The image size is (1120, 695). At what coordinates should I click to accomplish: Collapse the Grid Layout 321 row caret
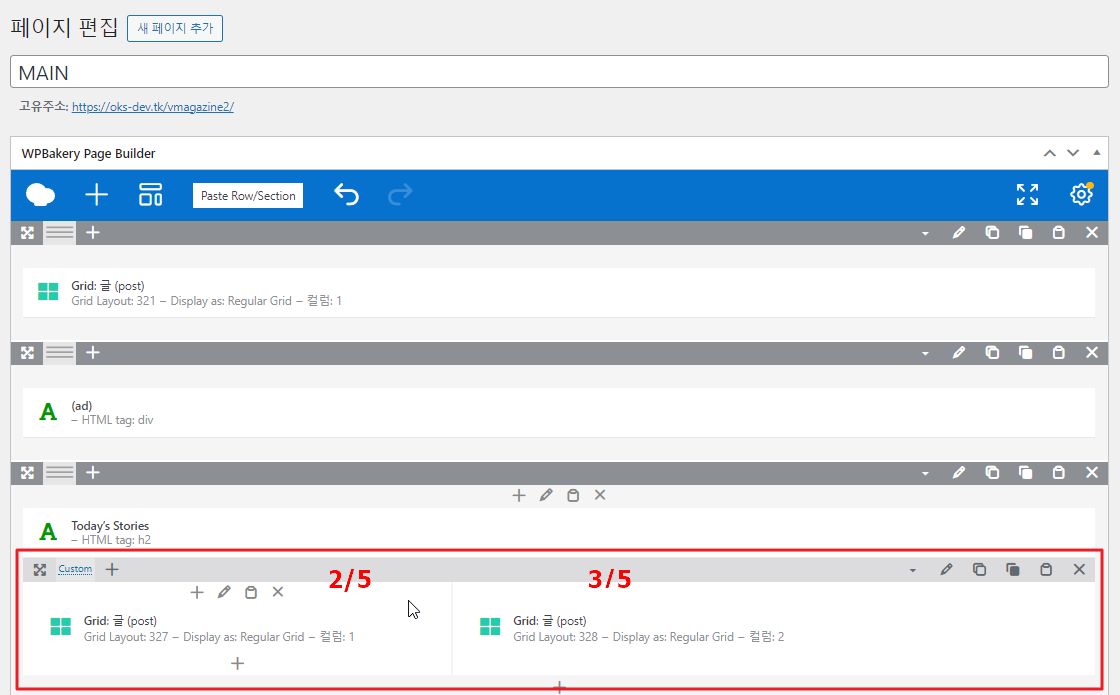pyautogui.click(x=926, y=234)
